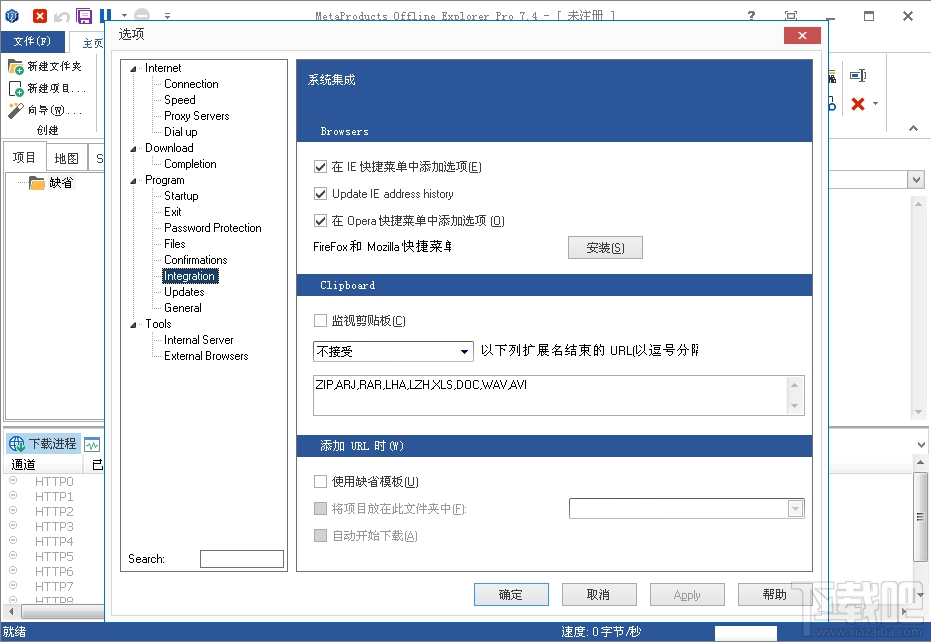This screenshot has width=931, height=642.
Task: Click the 下载进程 globe icon in lower panel
Action: point(18,443)
